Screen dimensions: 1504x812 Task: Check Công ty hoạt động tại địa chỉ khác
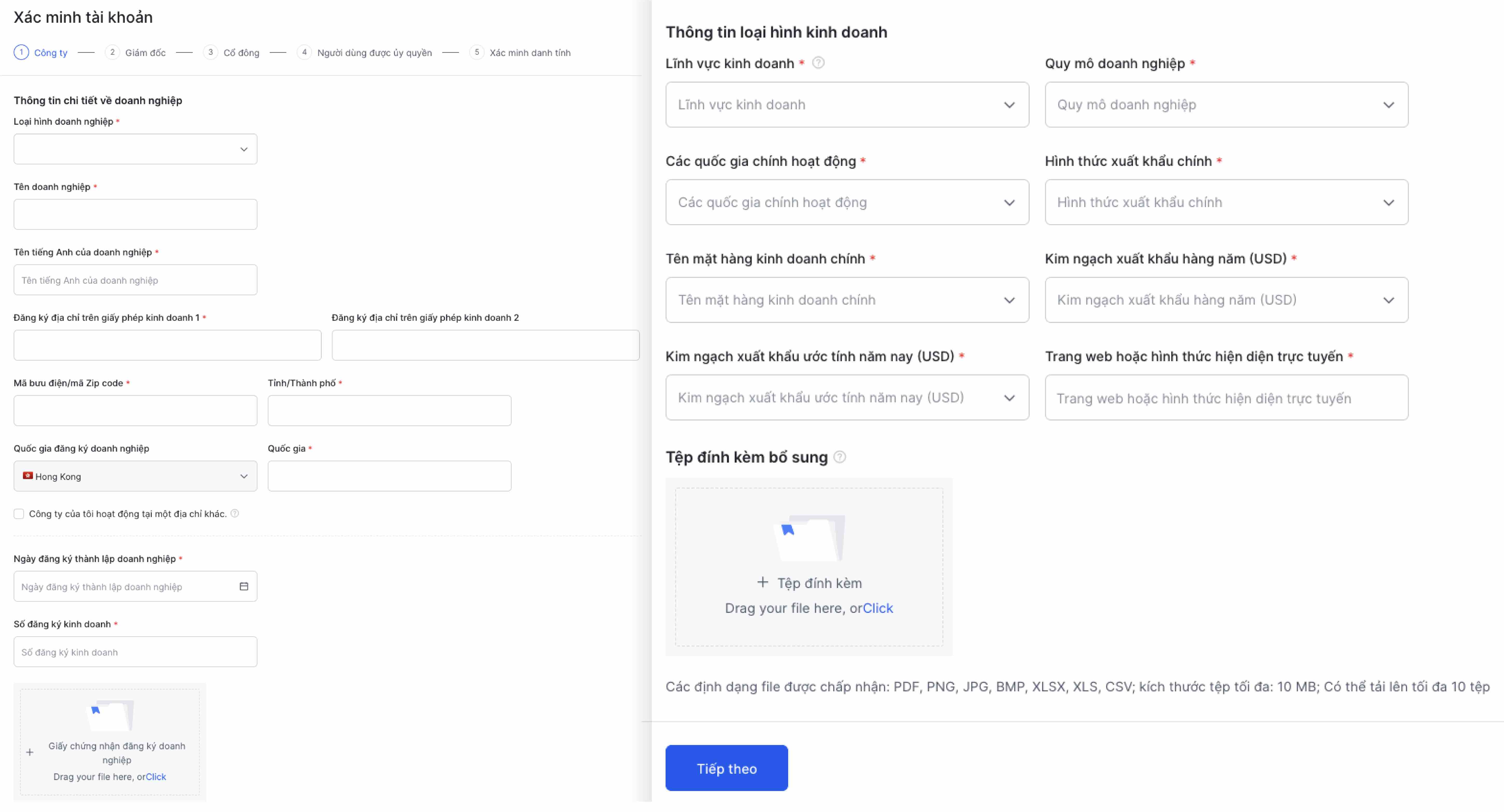pos(19,514)
